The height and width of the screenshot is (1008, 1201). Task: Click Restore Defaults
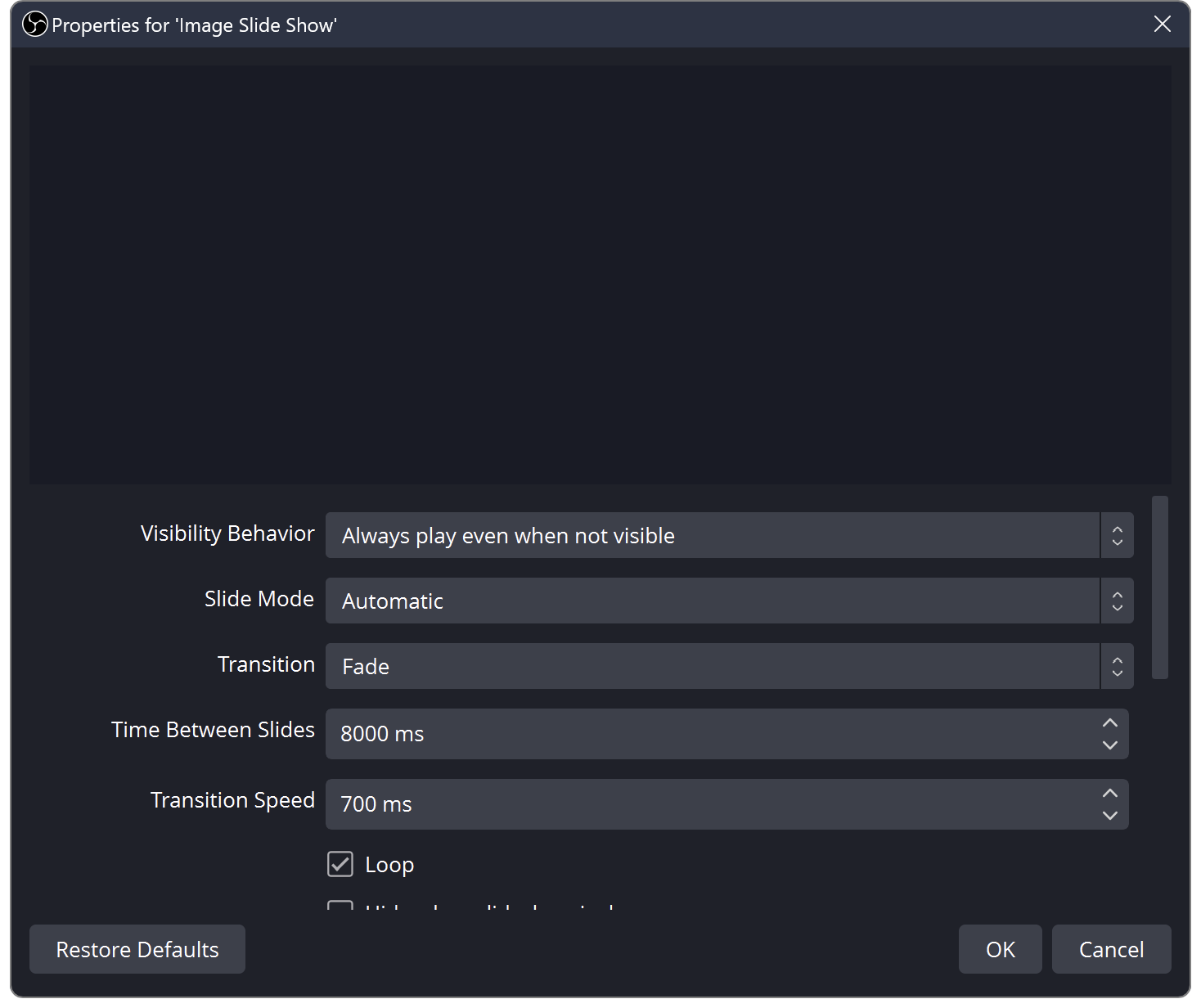tap(137, 949)
